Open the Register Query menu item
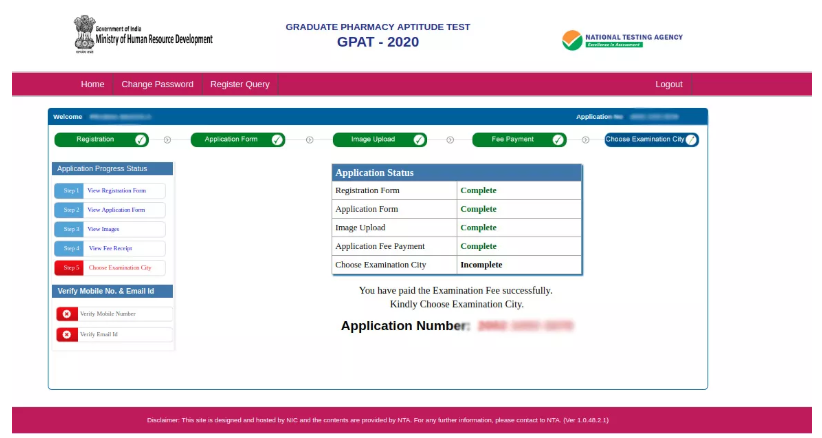Viewport: 822px width, 438px height. [240, 84]
